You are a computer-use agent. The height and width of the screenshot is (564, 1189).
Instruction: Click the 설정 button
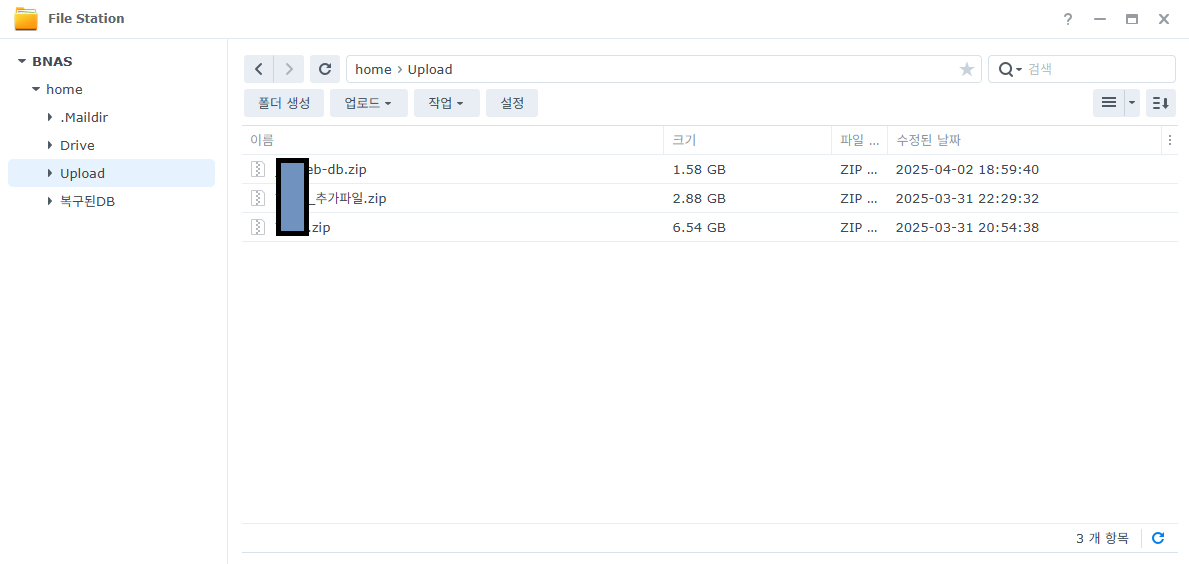512,103
